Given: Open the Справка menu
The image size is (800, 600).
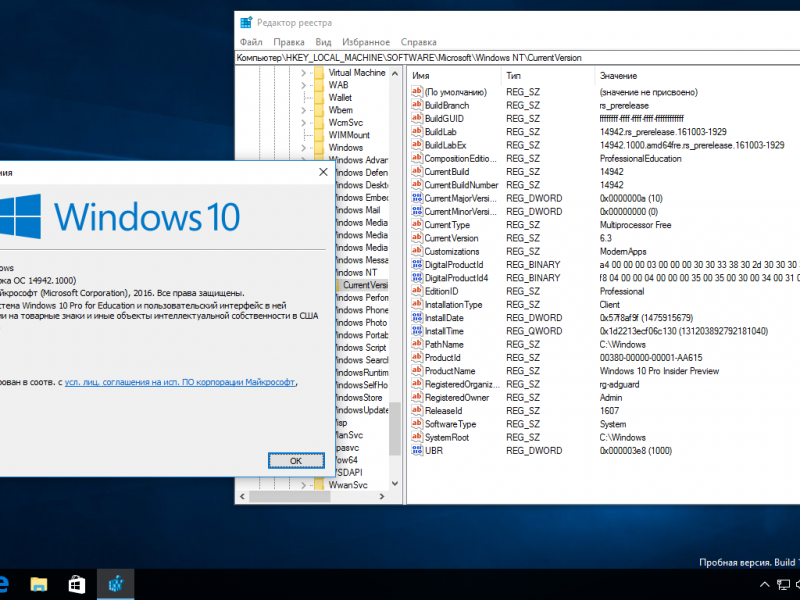Looking at the screenshot, I should point(418,42).
